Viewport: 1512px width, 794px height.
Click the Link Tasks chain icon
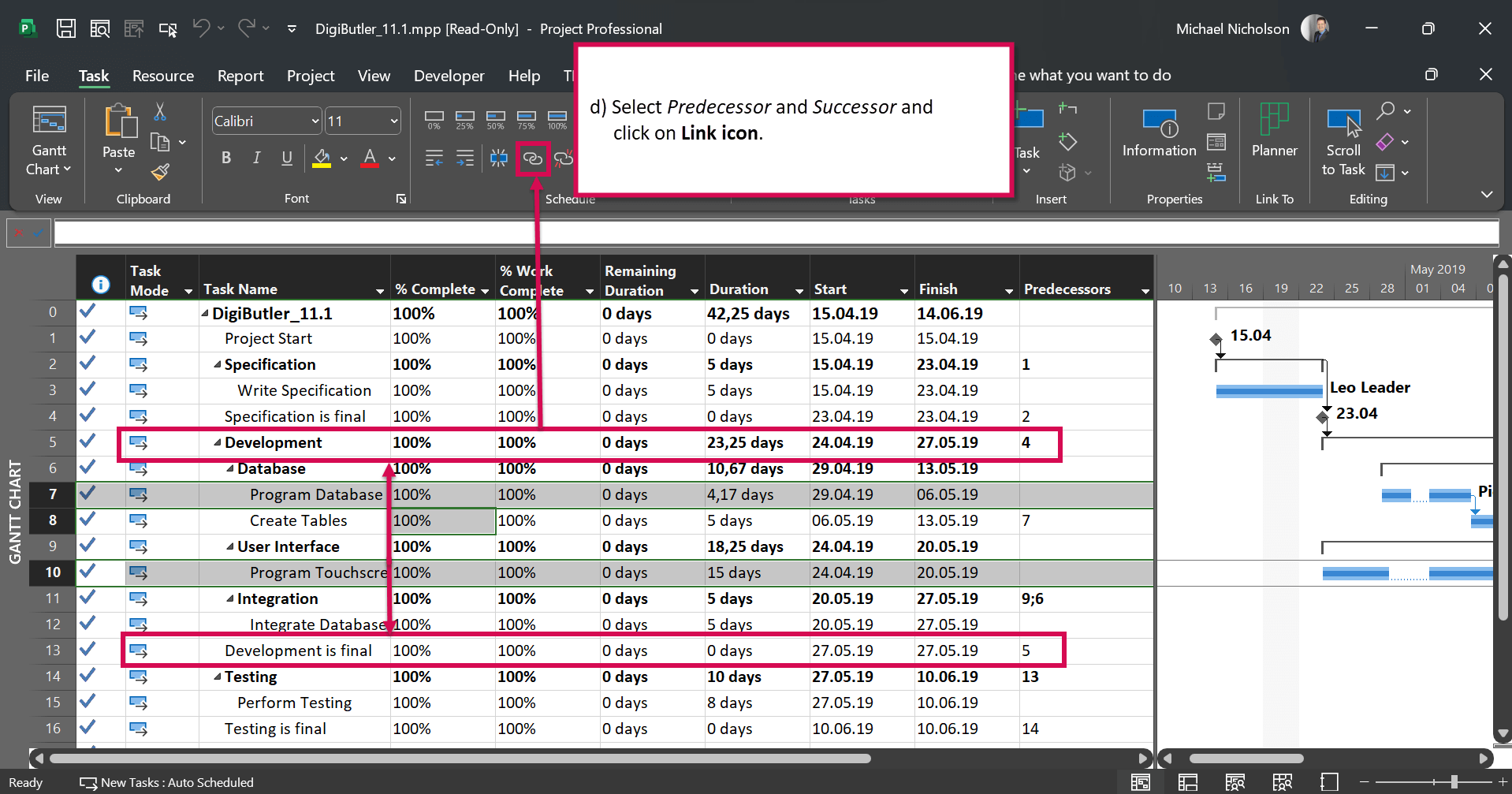click(x=533, y=158)
